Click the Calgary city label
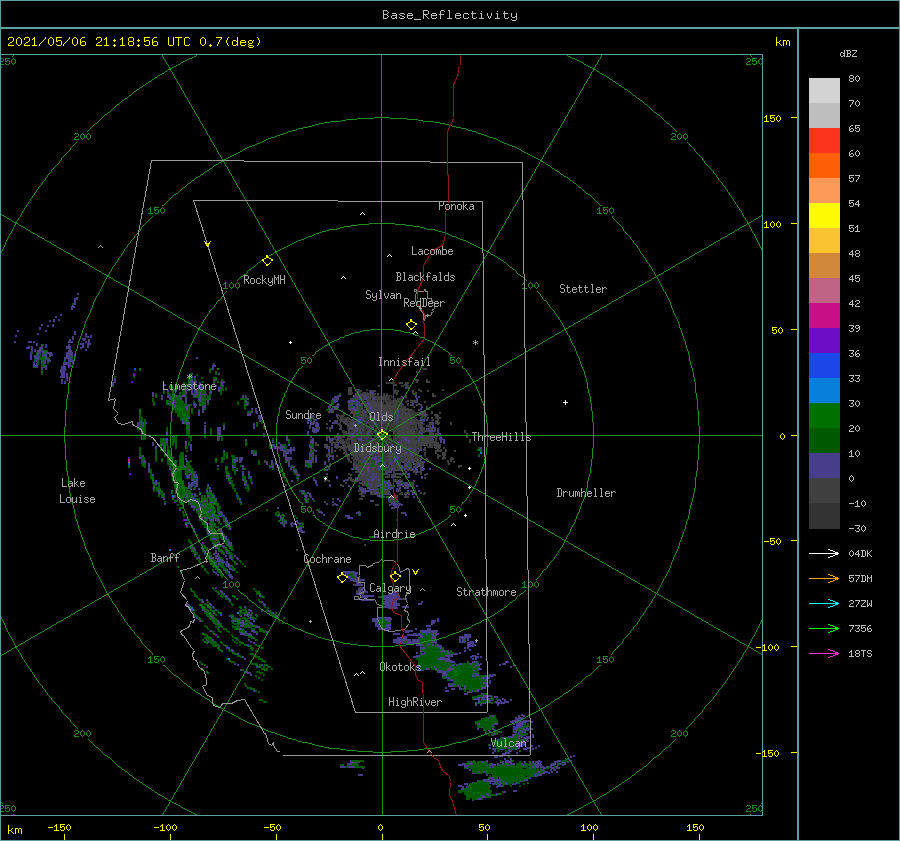900x841 pixels. 390,588
